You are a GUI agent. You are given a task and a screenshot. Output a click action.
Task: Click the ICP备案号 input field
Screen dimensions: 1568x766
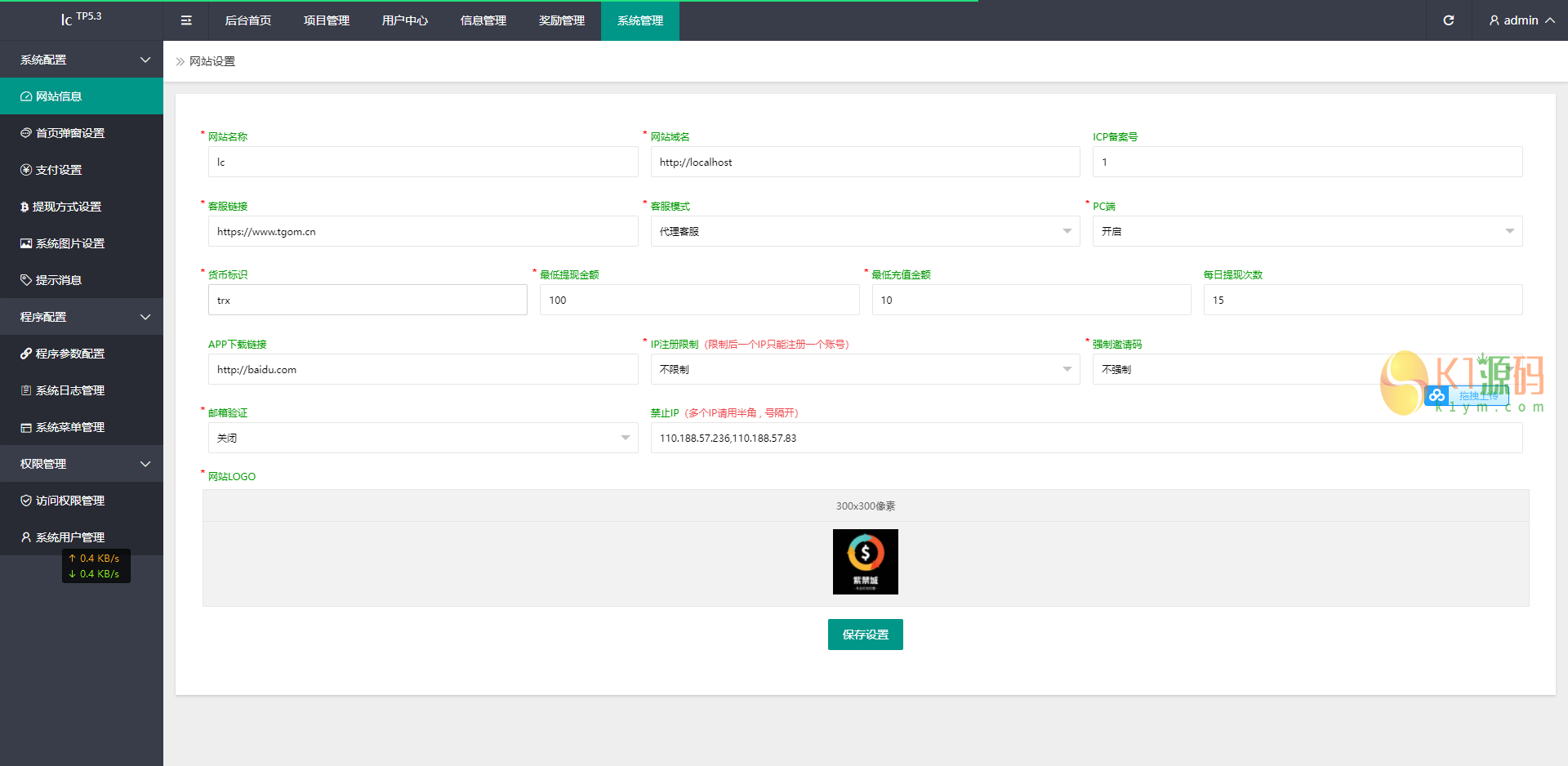pos(1307,162)
